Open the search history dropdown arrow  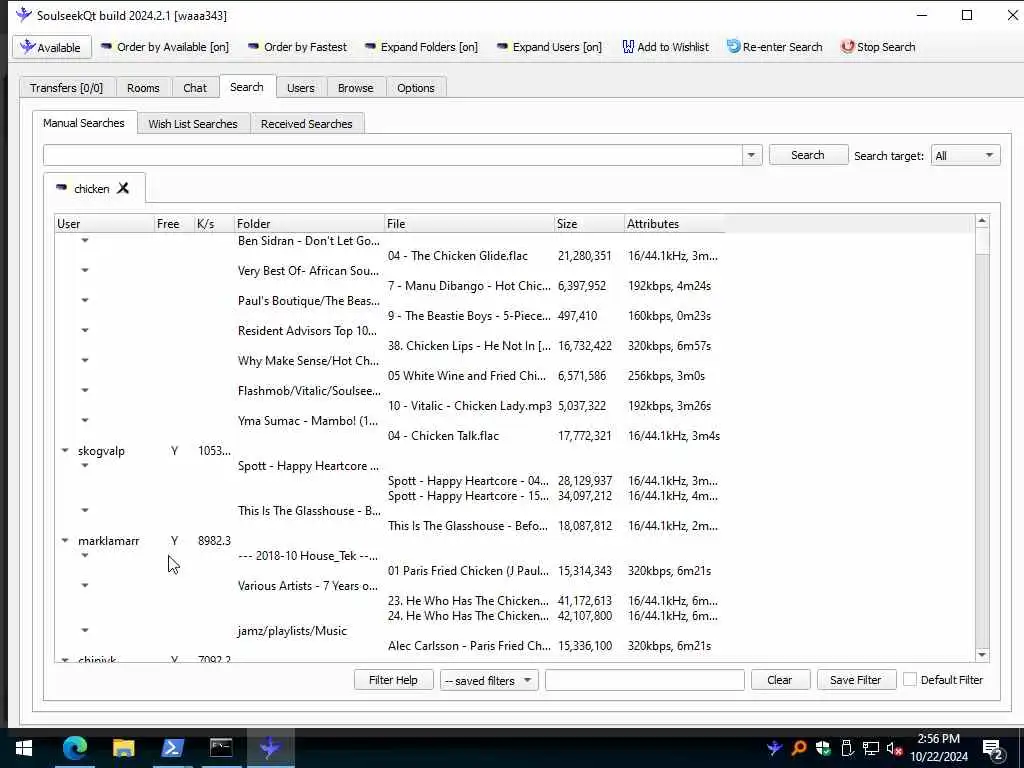(x=751, y=155)
